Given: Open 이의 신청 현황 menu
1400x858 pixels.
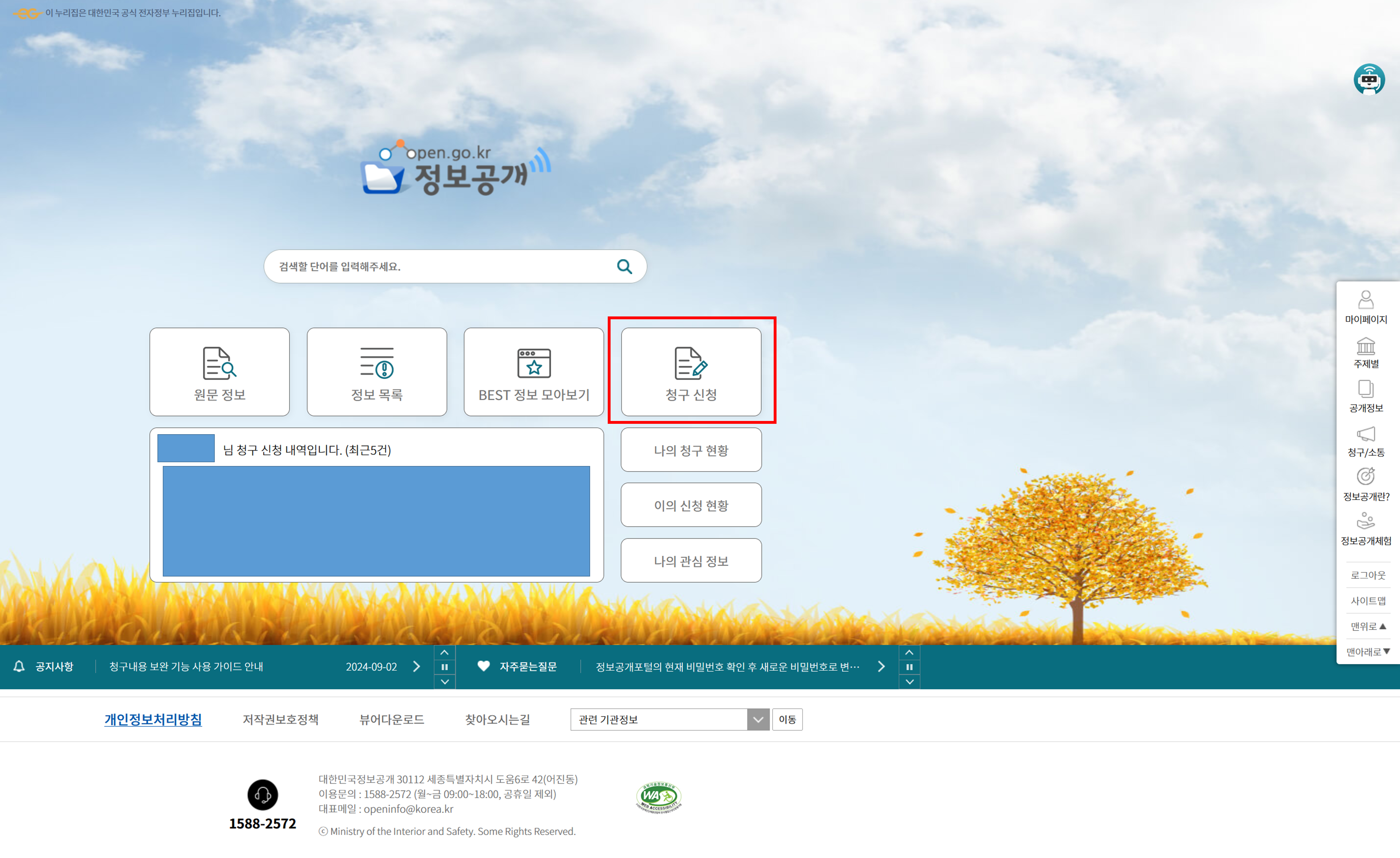Looking at the screenshot, I should (691, 505).
